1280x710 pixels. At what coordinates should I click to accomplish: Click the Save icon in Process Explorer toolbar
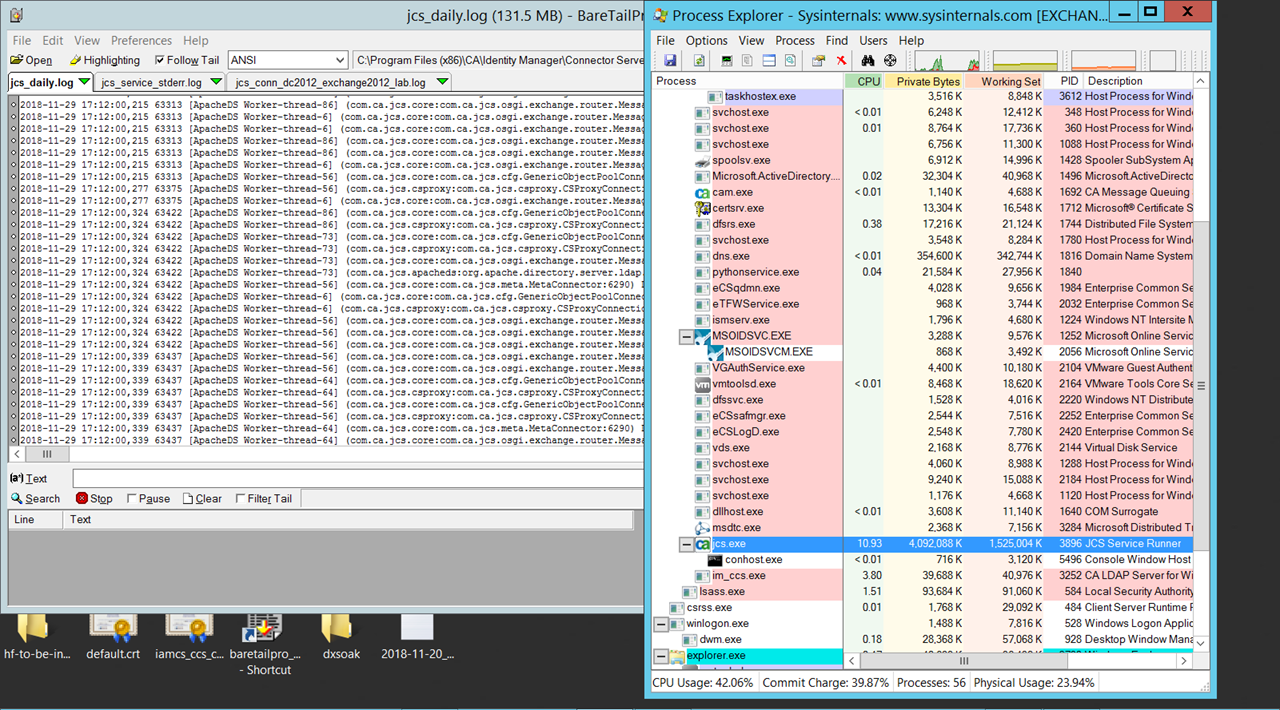(x=670, y=60)
